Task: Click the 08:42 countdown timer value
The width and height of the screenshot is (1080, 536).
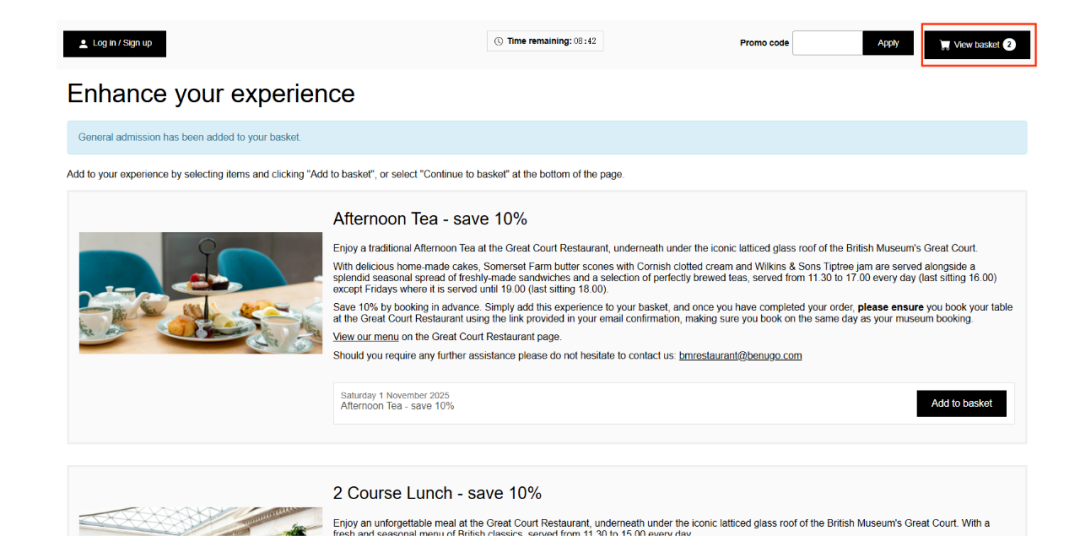Action: click(585, 42)
